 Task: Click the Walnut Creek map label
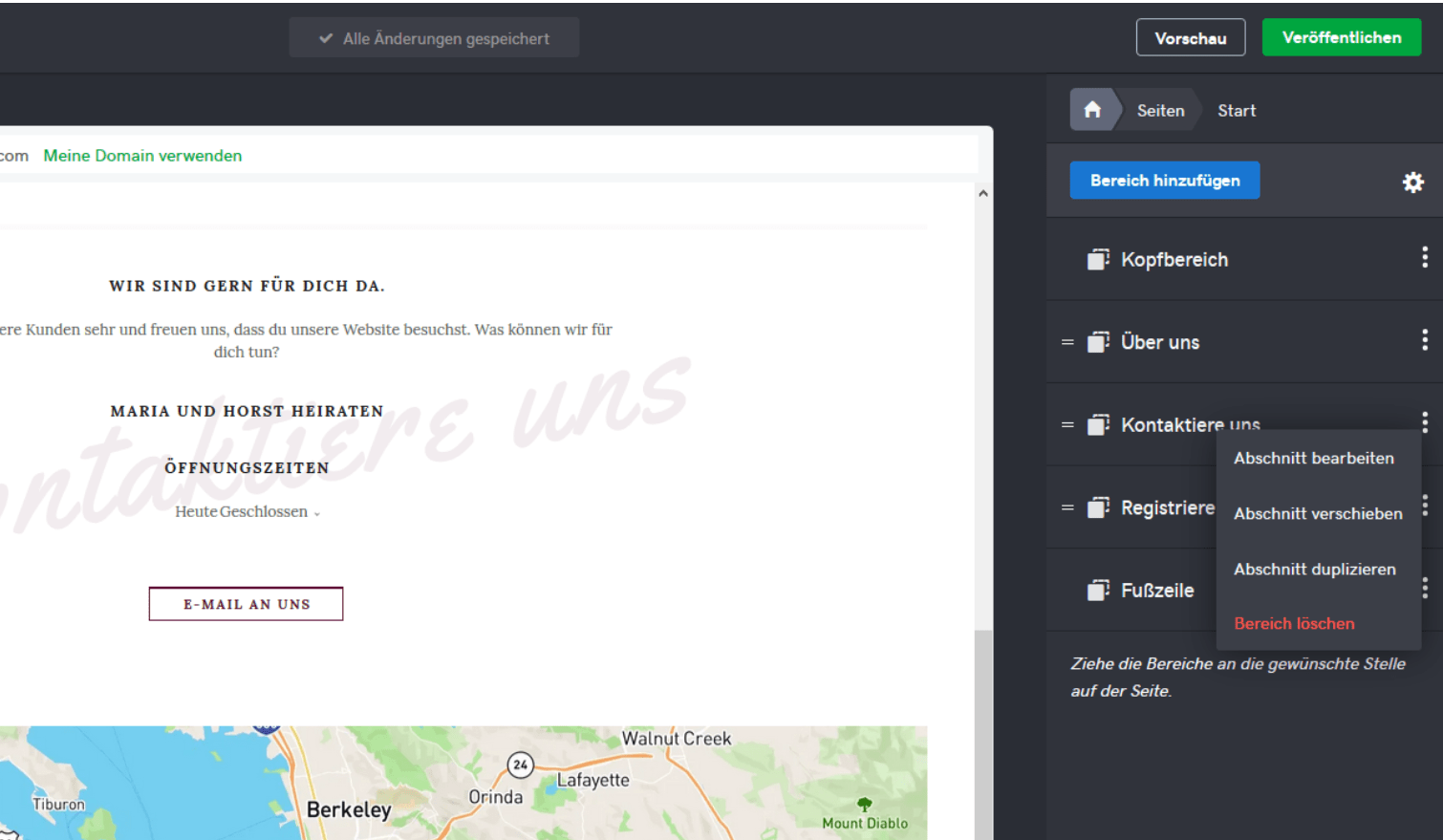point(677,739)
